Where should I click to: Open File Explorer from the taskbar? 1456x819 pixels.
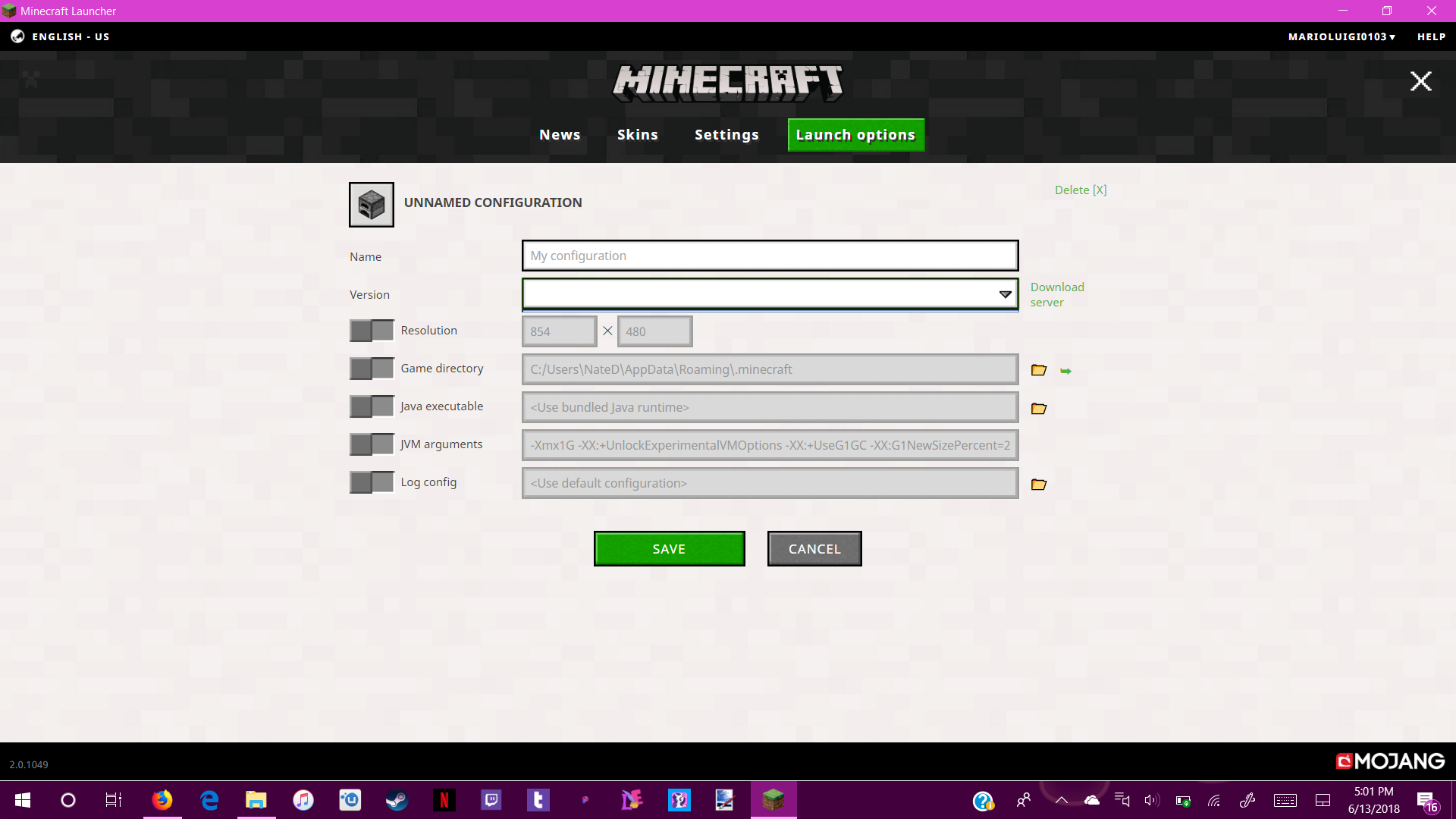pos(256,800)
